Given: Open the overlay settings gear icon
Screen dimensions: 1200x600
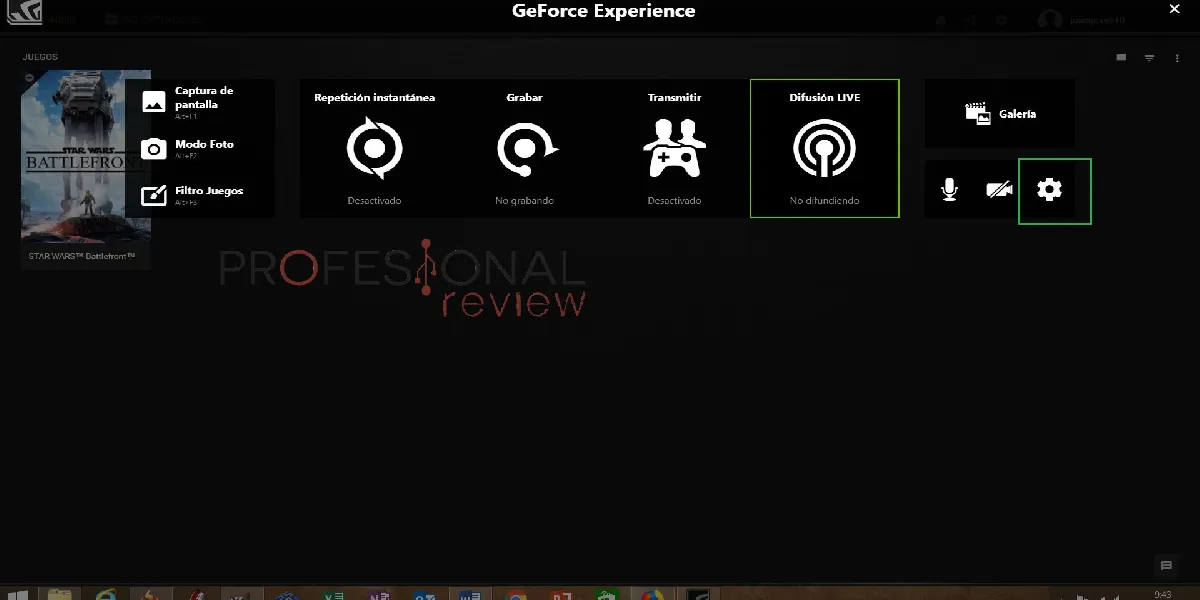Looking at the screenshot, I should pos(1050,190).
